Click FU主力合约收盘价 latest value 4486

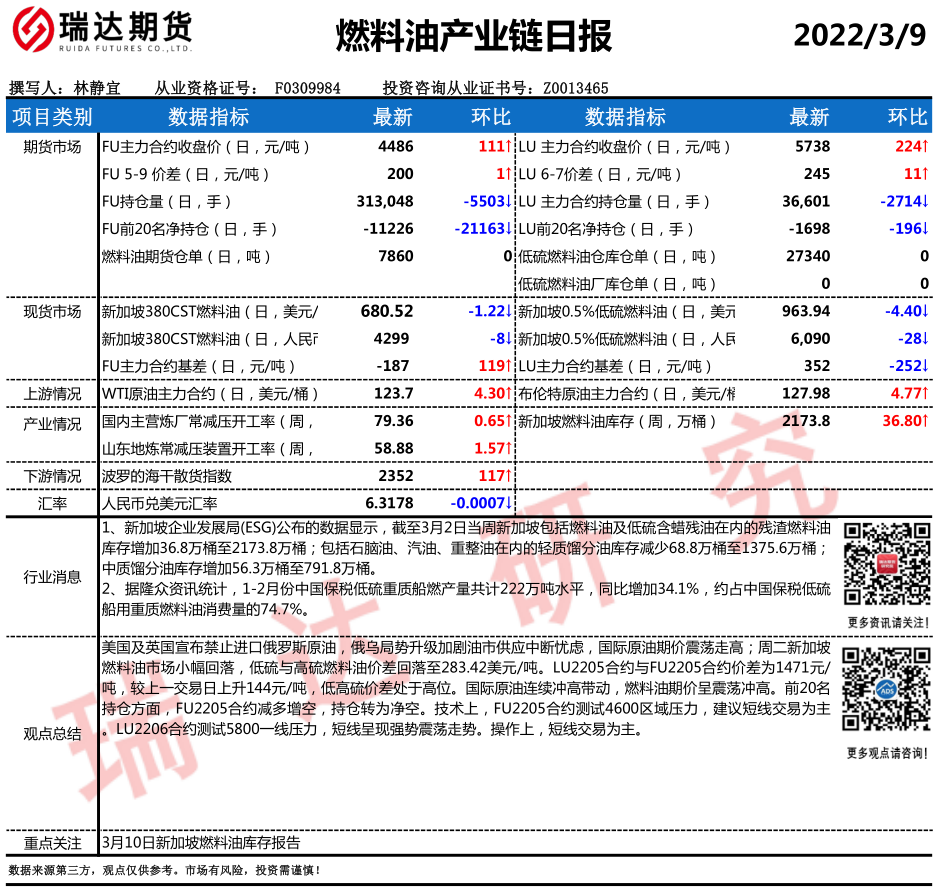(396, 147)
